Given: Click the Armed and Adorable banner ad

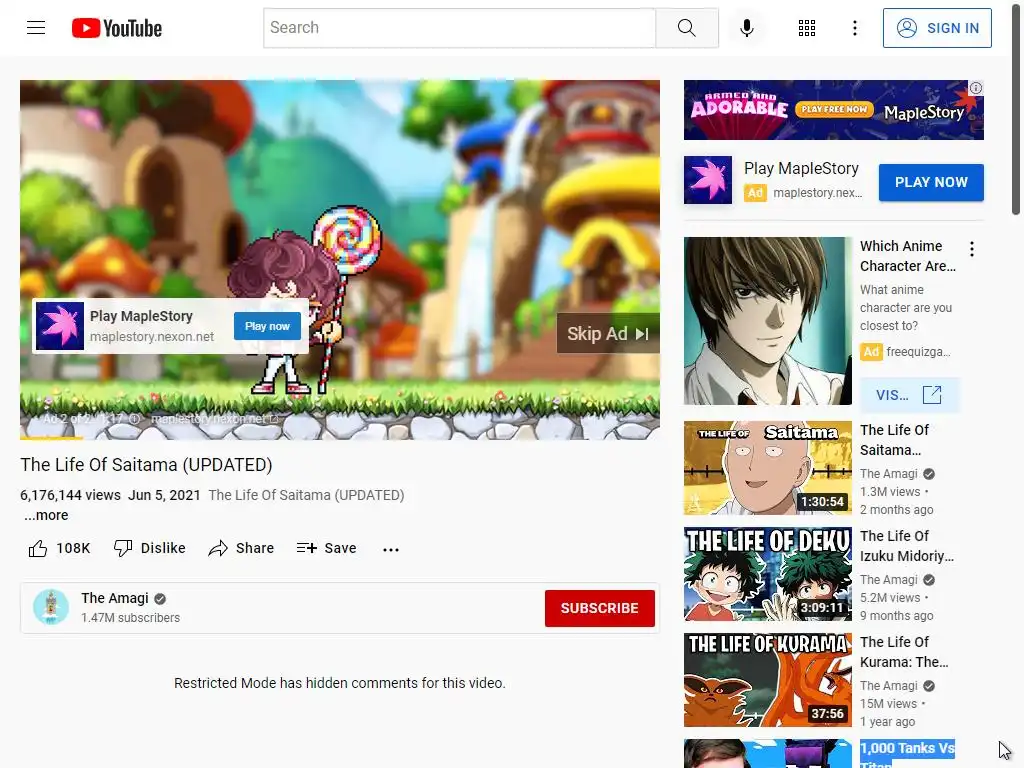Looking at the screenshot, I should point(833,110).
